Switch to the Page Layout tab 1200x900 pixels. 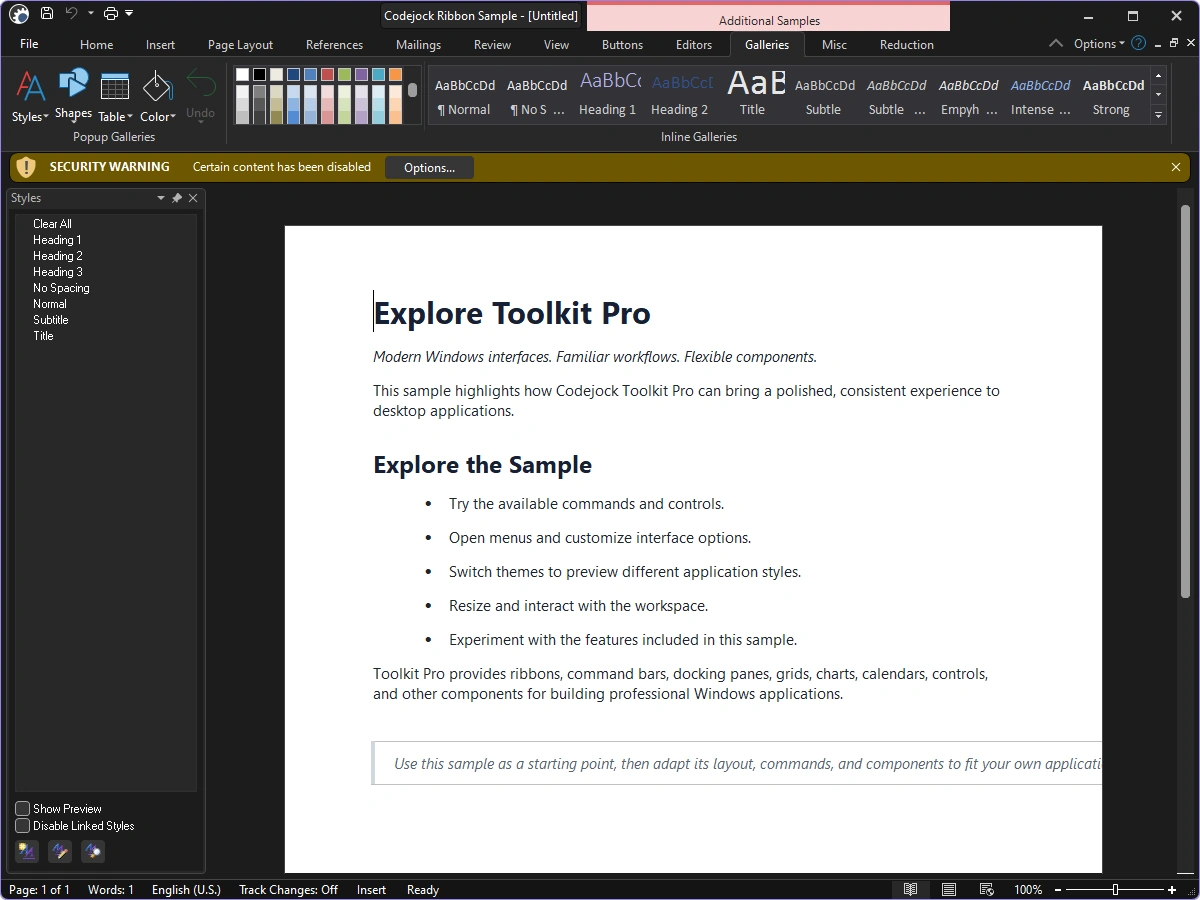[240, 44]
